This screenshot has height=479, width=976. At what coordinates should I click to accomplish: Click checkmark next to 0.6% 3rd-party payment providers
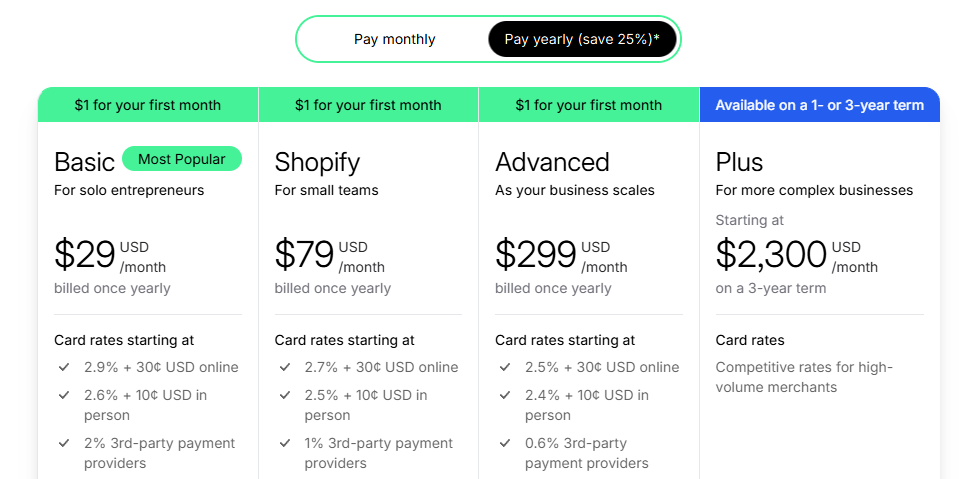click(504, 443)
